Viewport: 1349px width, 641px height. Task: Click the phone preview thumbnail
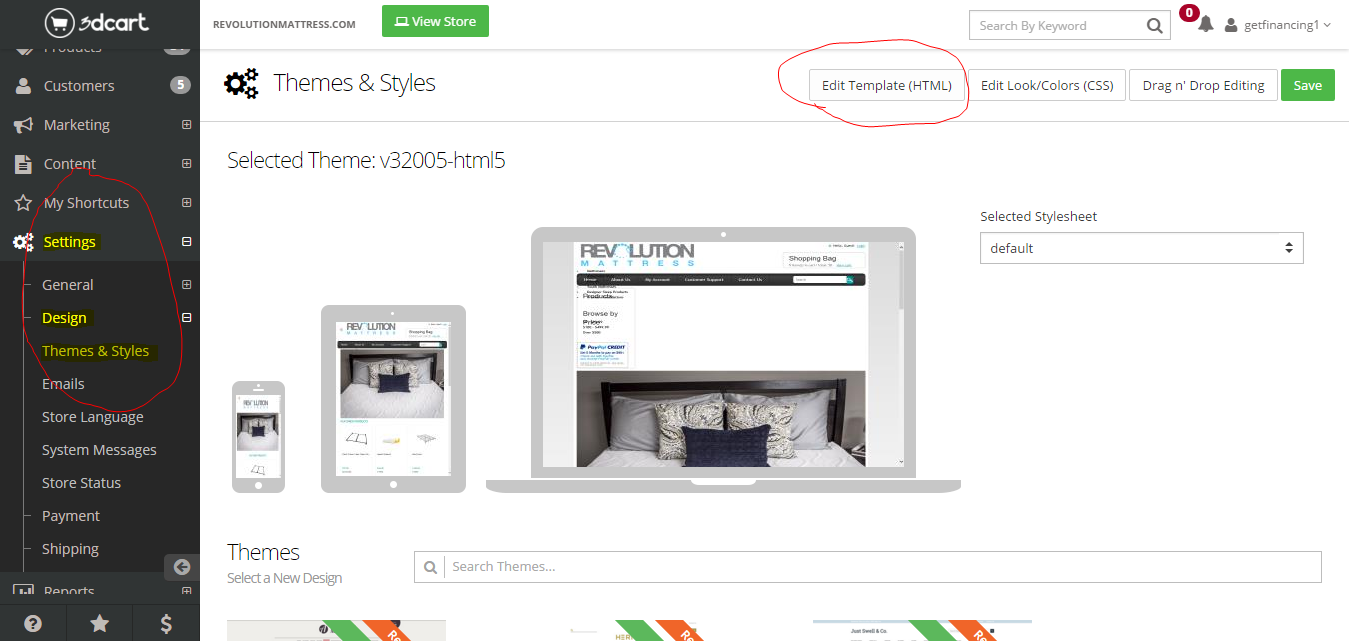coord(258,437)
